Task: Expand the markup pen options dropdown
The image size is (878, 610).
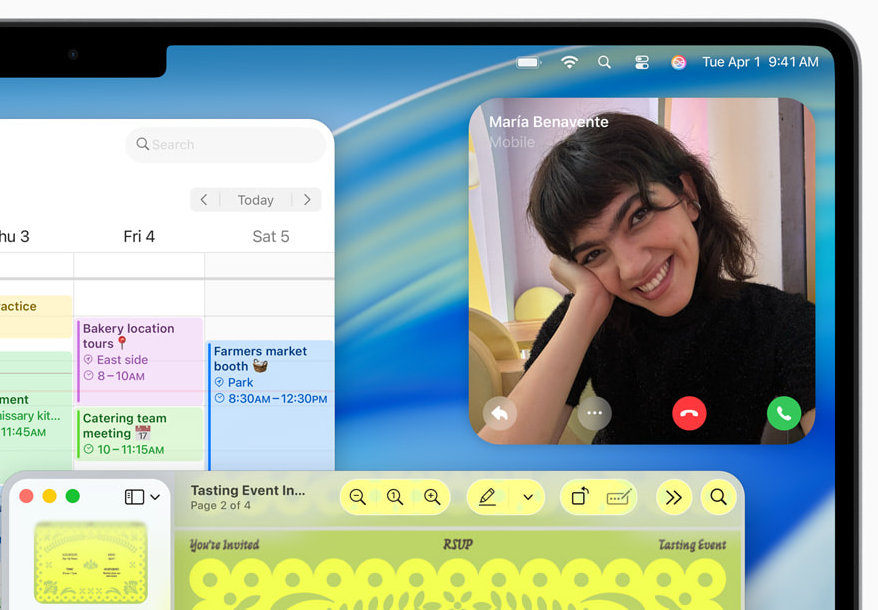Action: pos(528,497)
